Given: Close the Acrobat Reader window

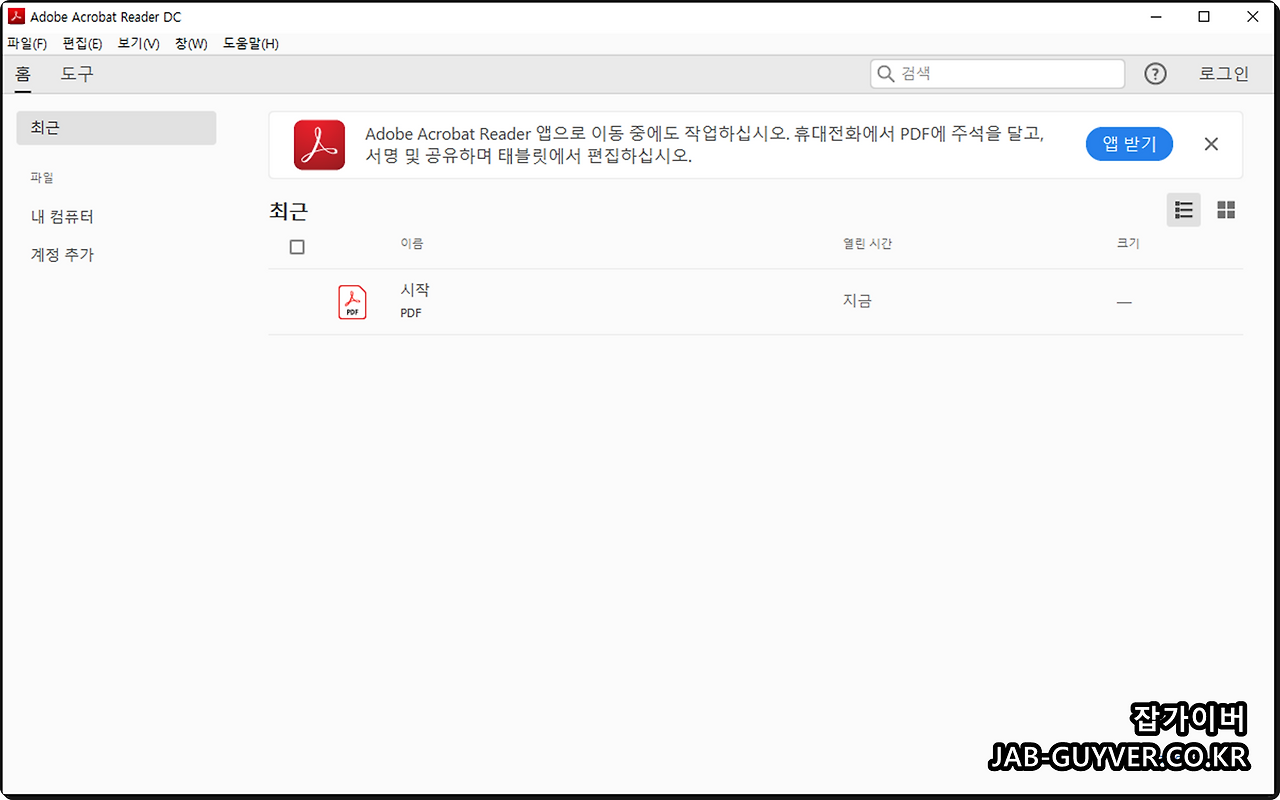Looking at the screenshot, I should (1253, 17).
